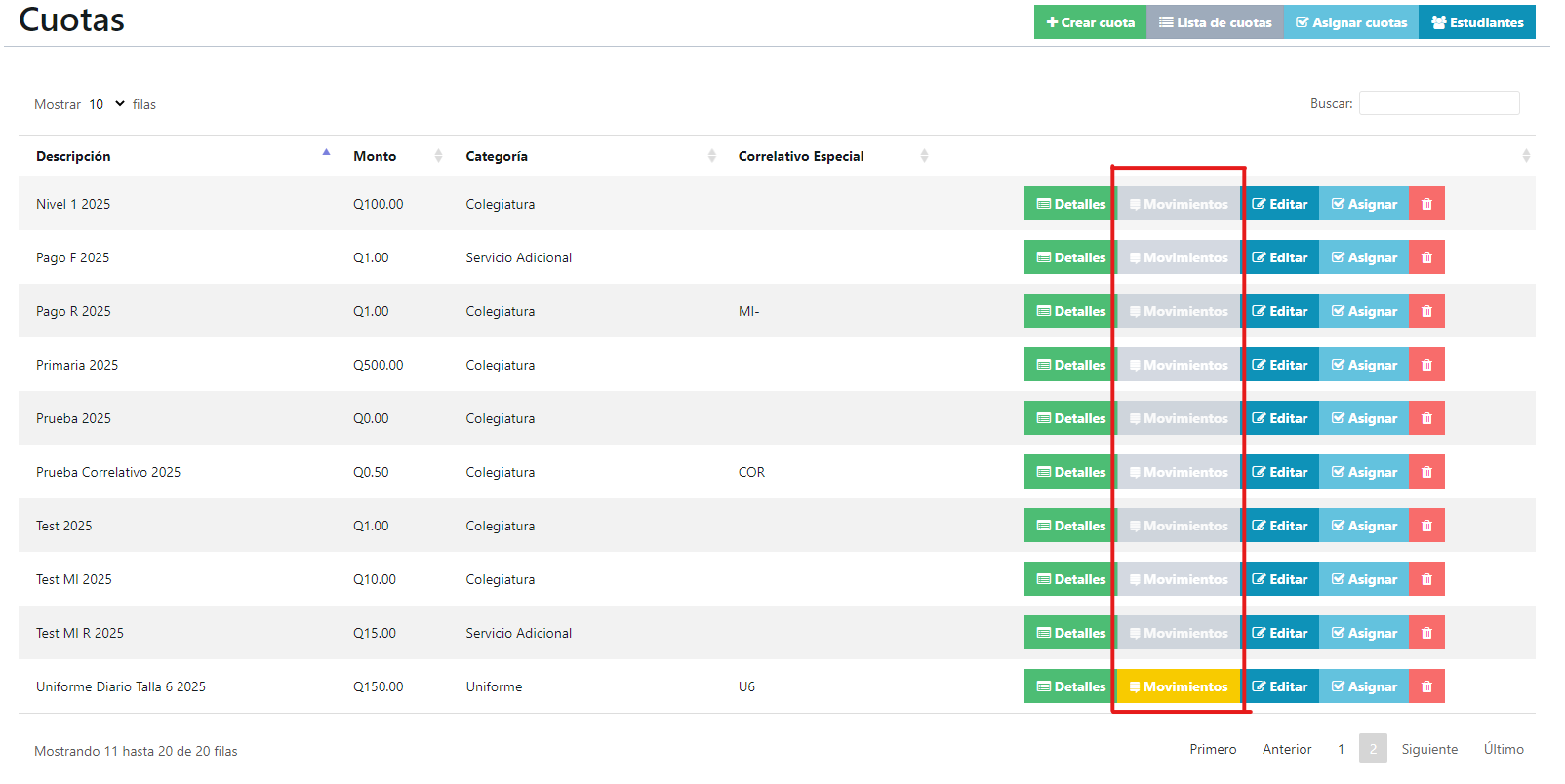Screen dimensions: 1565x784
Task: Click Asignar for Prueba 2025
Action: coord(1364,418)
